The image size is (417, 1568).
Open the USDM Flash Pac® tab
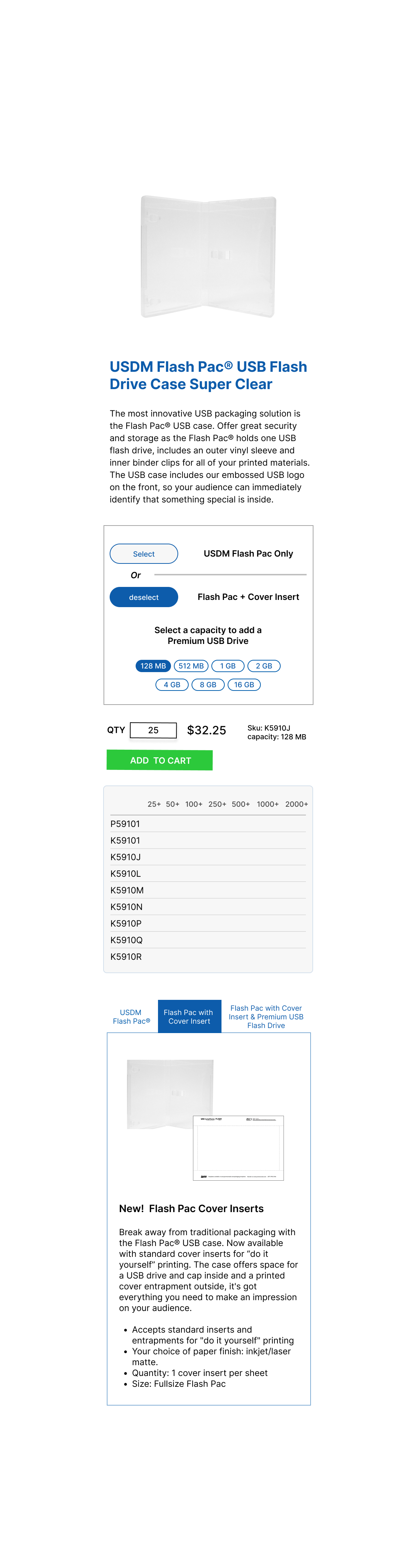(x=131, y=1016)
